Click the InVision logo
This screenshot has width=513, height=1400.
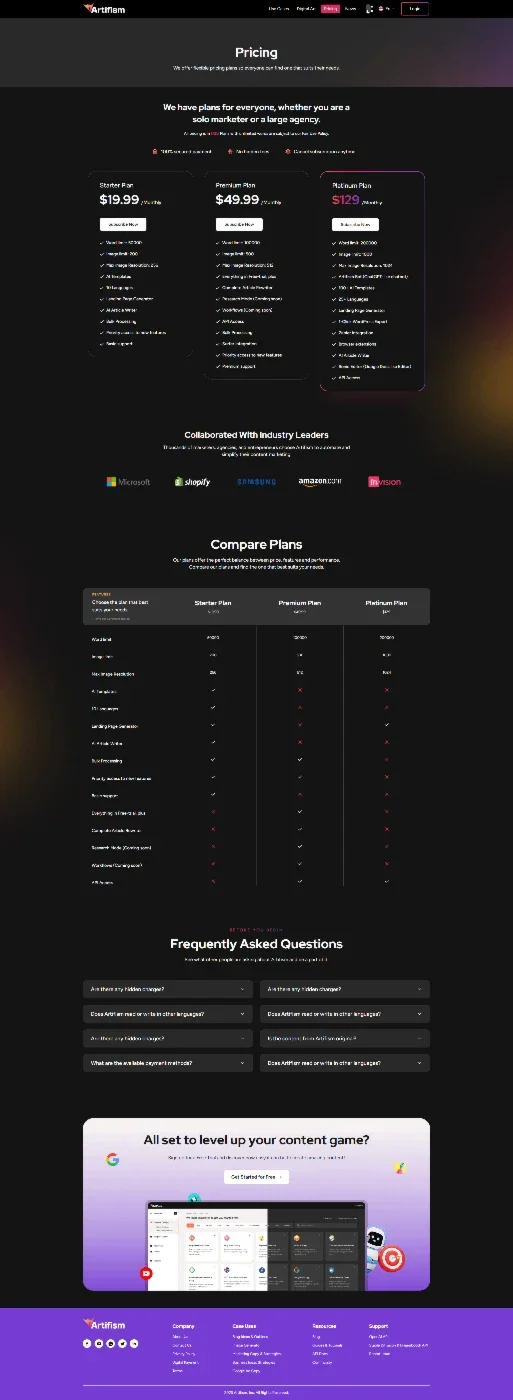pyautogui.click(x=385, y=482)
